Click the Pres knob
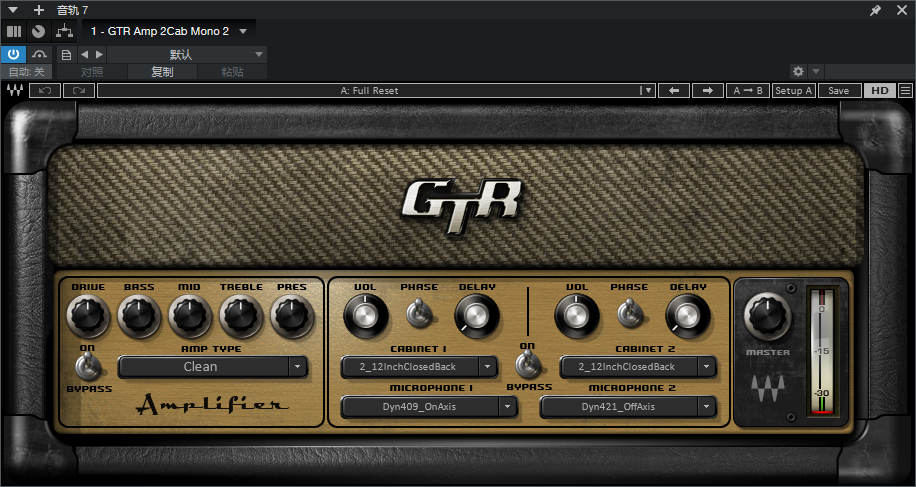This screenshot has height=487, width=916. click(292, 316)
